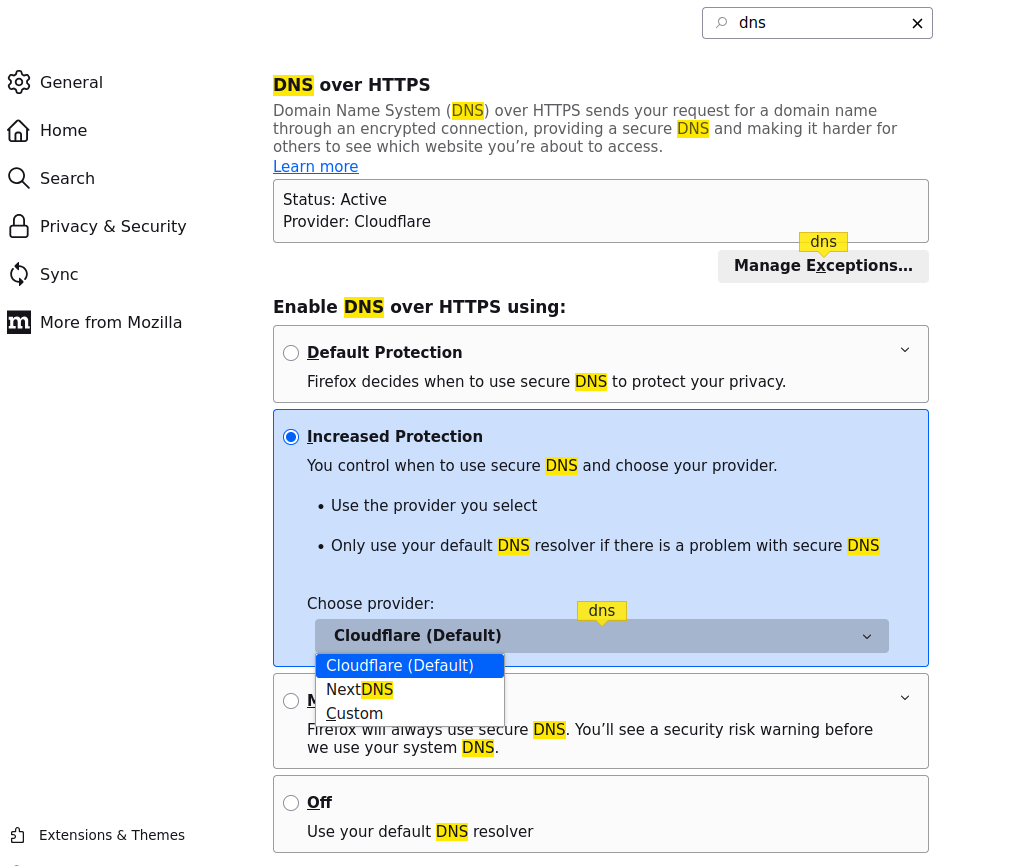
Task: Select Default Protection radio button
Action: click(x=291, y=353)
